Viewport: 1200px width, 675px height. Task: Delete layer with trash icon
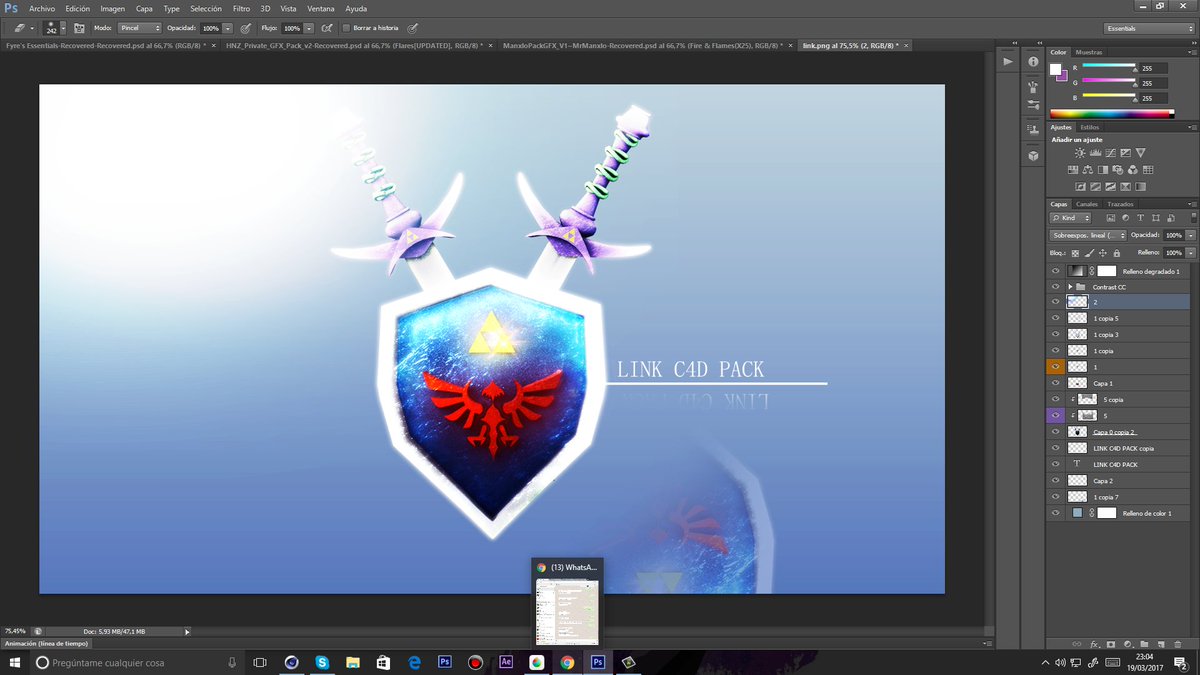[x=1178, y=643]
